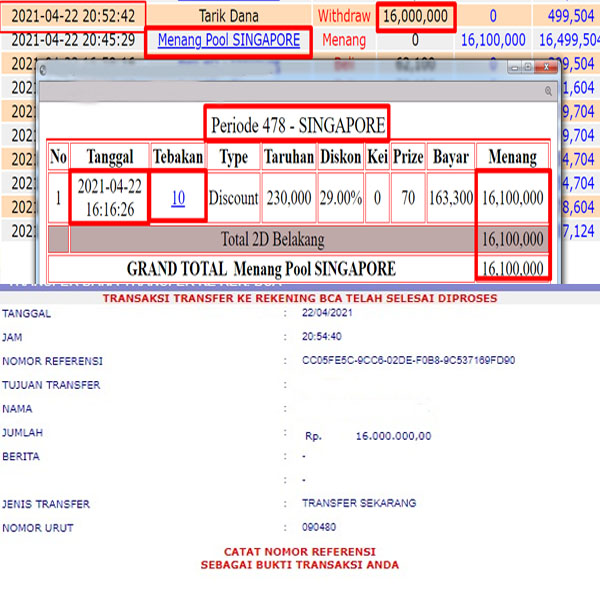Select the red Menang status text

coord(344,40)
